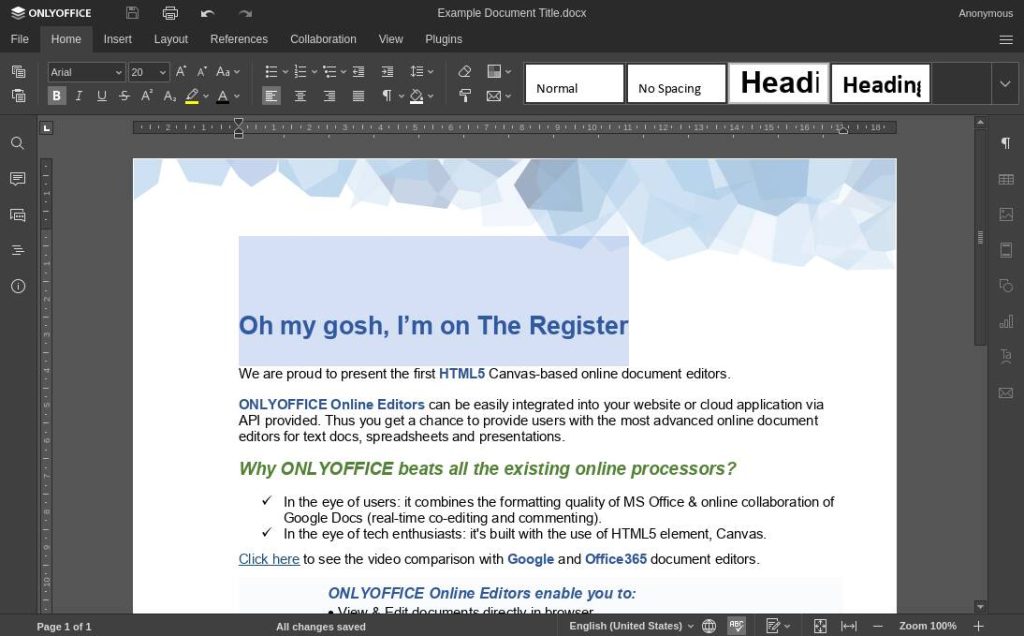1024x636 pixels.
Task: Switch to the Insert tab
Action: coord(118,39)
